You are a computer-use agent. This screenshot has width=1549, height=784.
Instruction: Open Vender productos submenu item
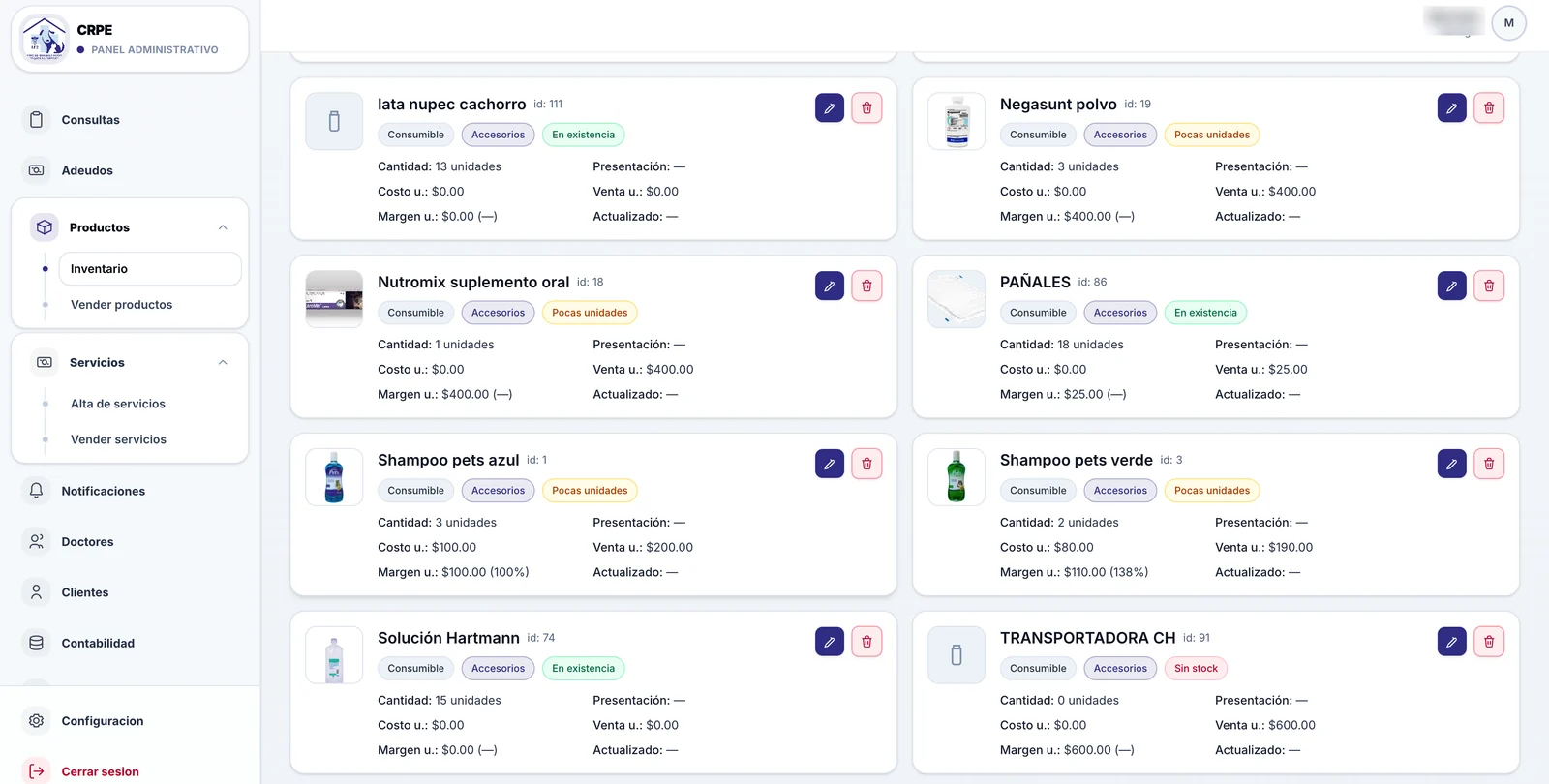click(x=150, y=305)
